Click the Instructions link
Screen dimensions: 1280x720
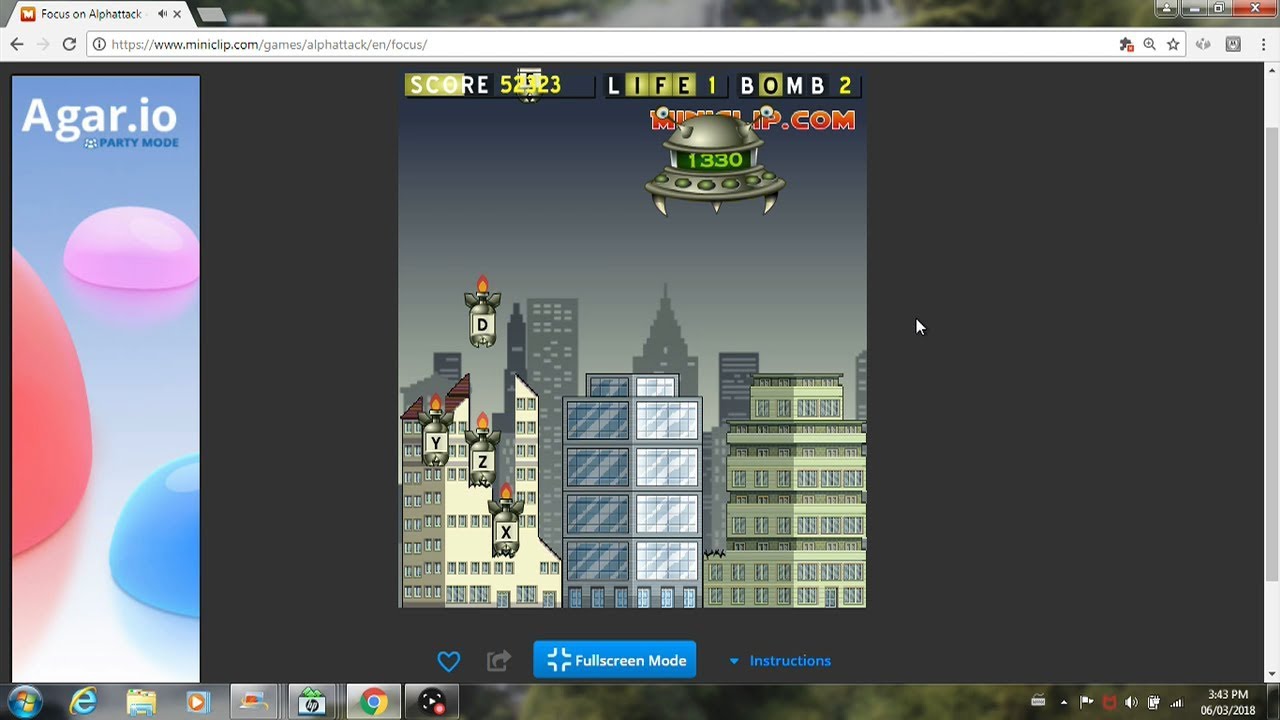[790, 661]
